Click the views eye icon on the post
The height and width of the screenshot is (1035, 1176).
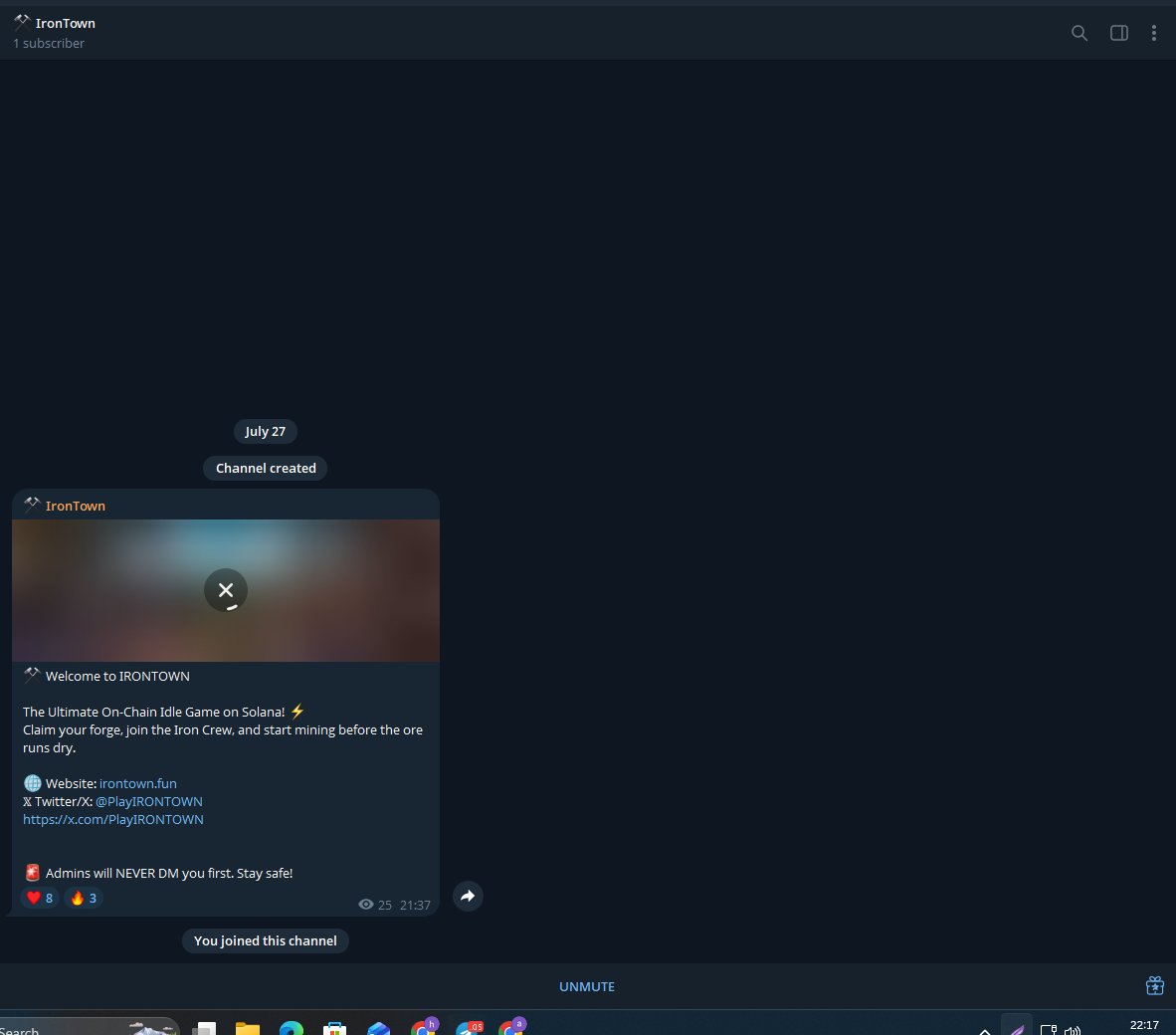point(366,905)
